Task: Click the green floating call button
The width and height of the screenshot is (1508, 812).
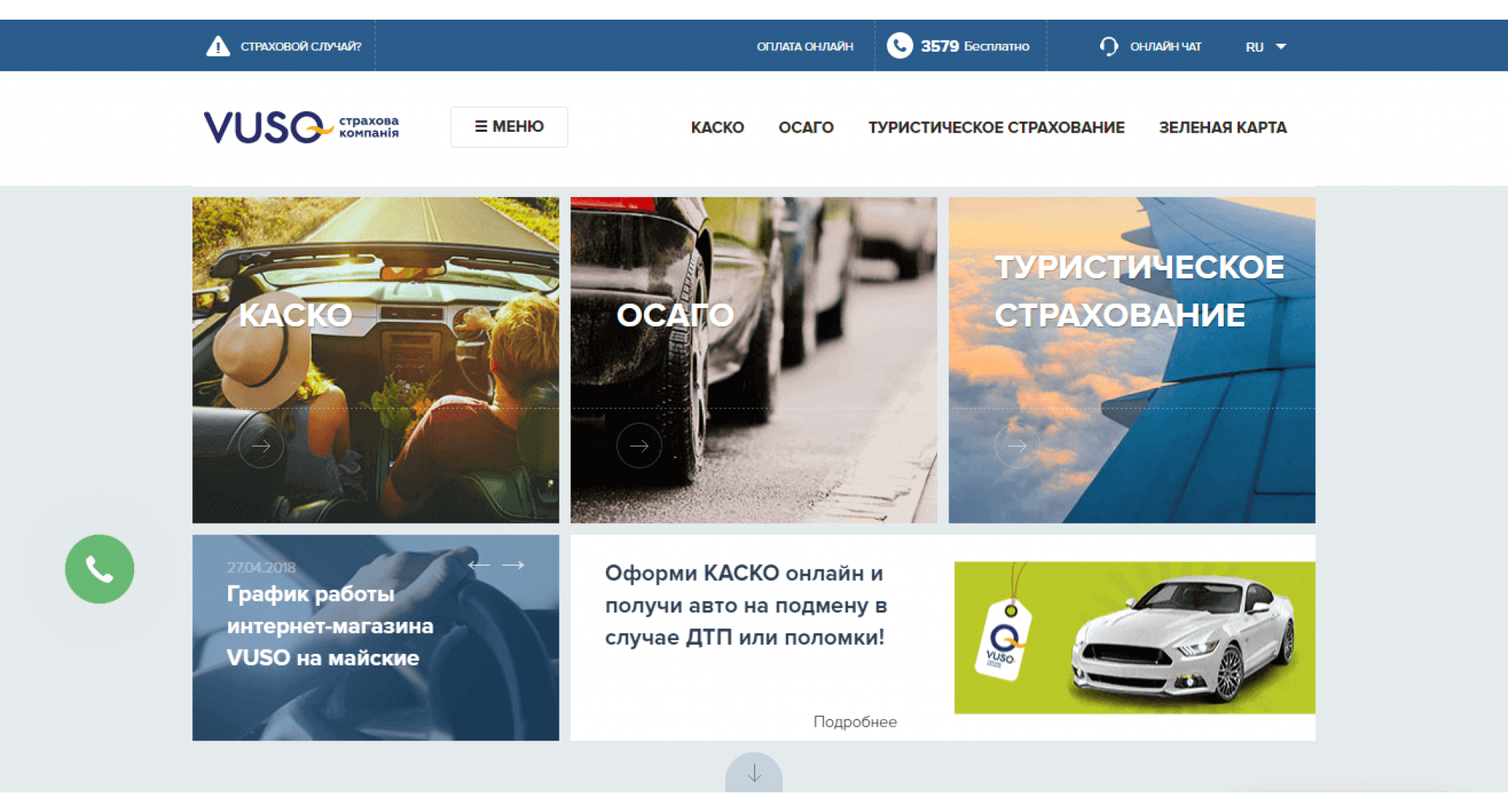Action: [x=100, y=569]
